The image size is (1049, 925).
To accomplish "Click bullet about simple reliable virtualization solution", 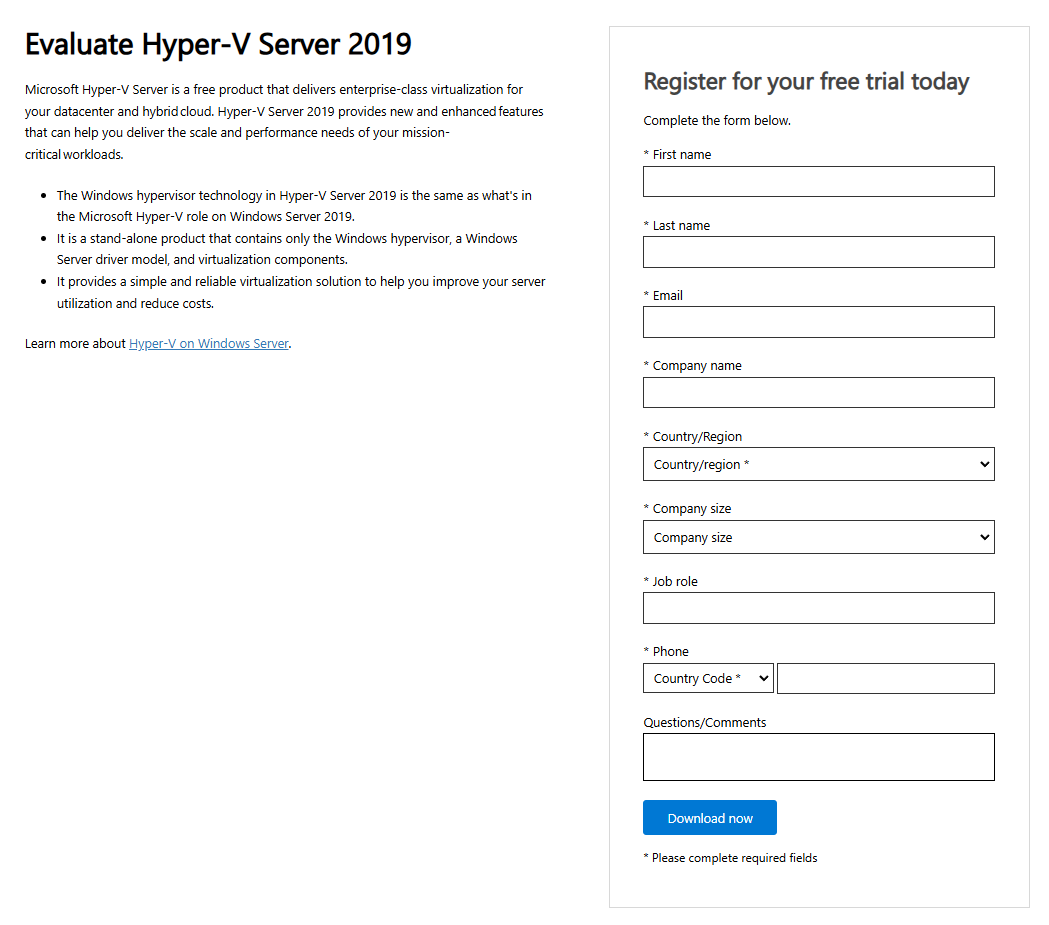I will click(301, 292).
